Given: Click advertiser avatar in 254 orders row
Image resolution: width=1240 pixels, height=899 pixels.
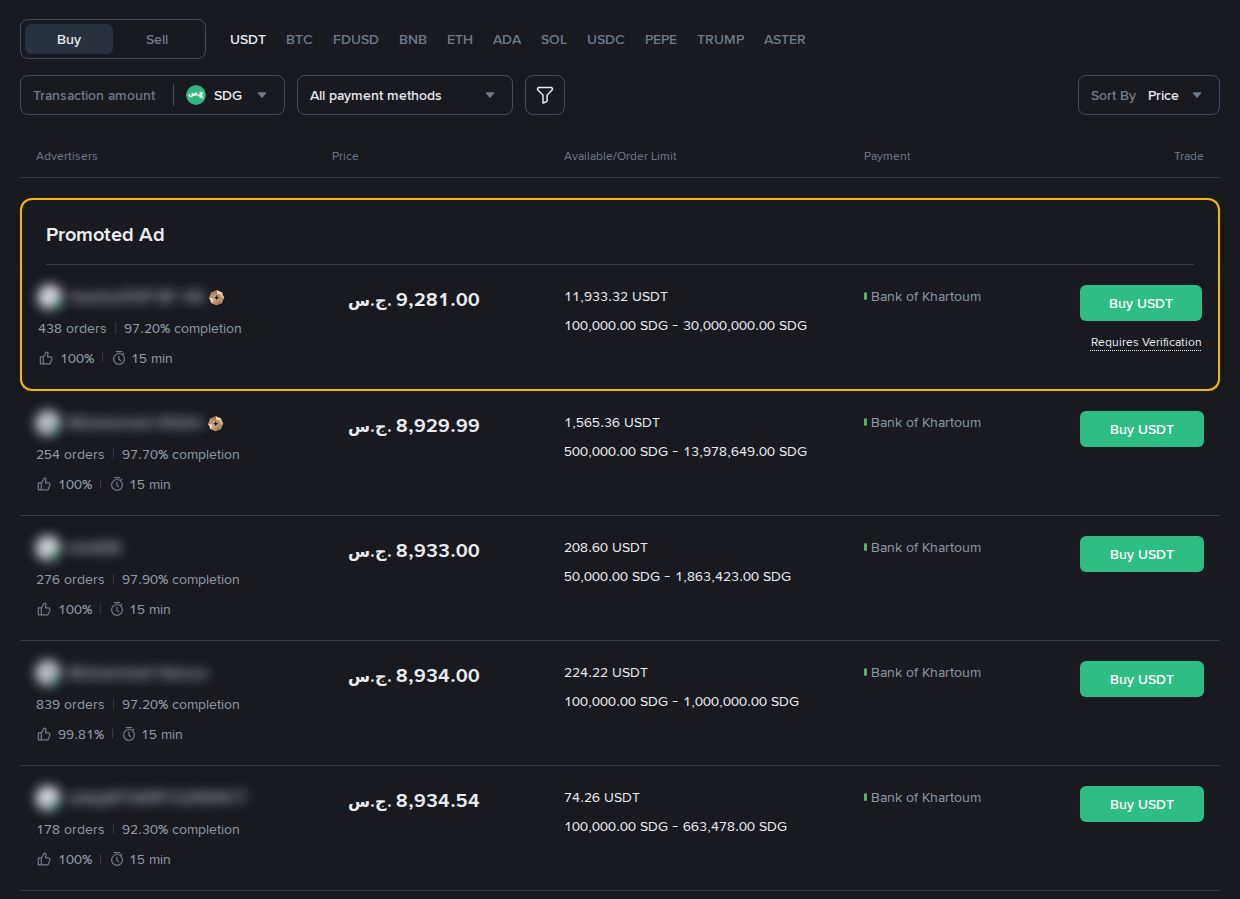Looking at the screenshot, I should point(47,423).
